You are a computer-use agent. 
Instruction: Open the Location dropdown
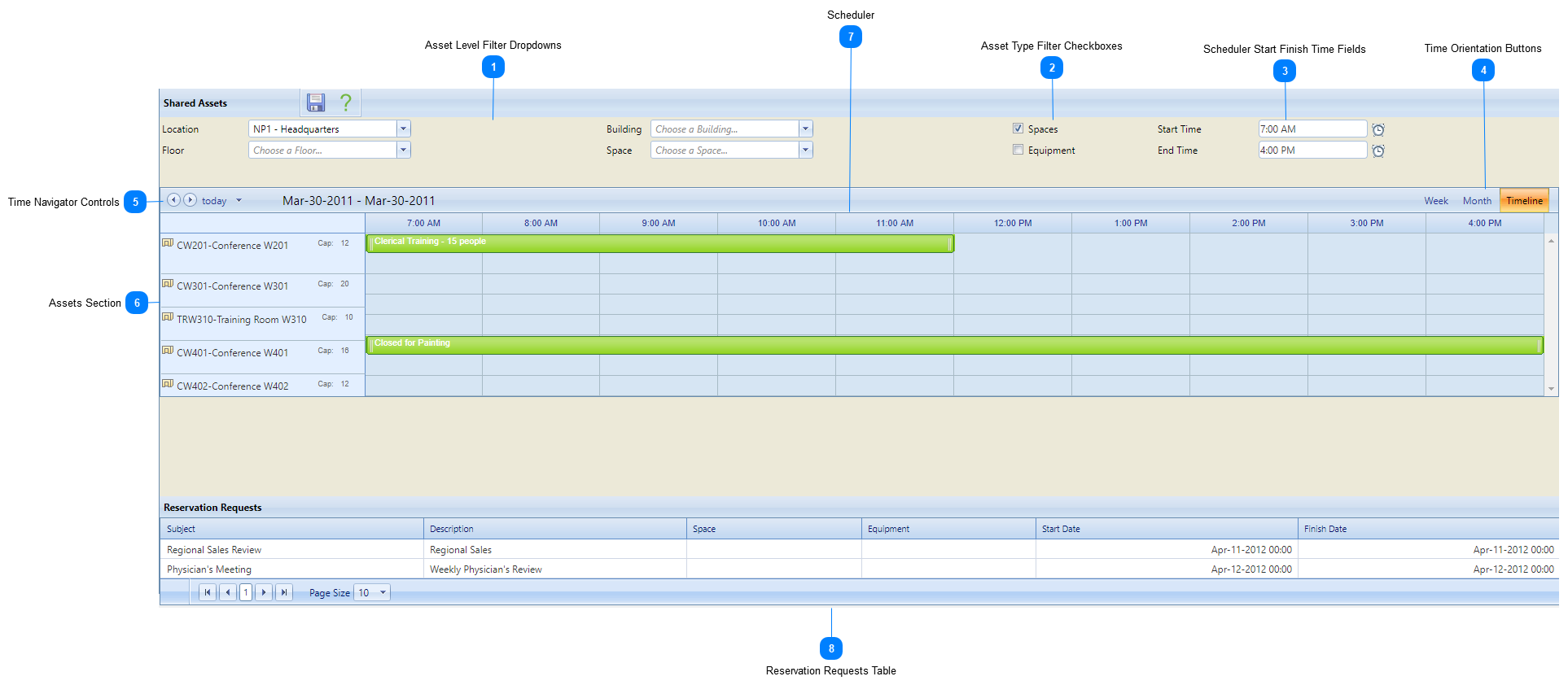pyautogui.click(x=403, y=129)
